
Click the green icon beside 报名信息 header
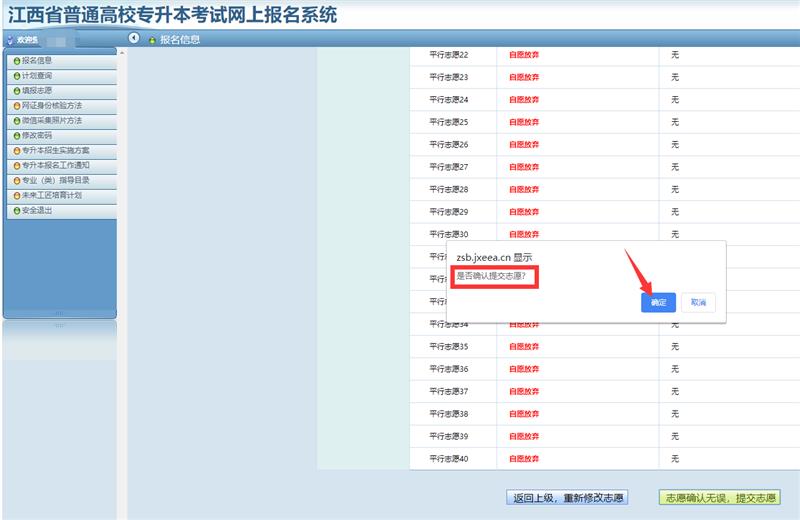pos(152,40)
